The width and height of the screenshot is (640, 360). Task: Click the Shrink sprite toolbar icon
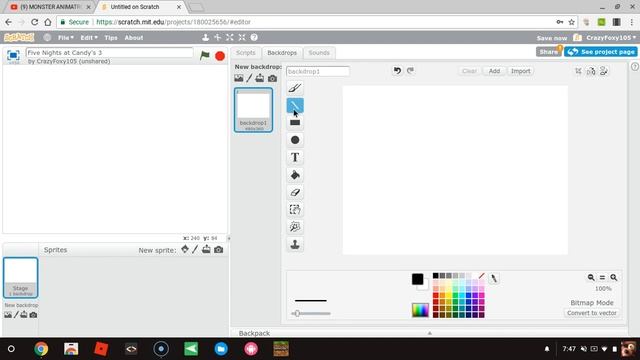[242, 38]
